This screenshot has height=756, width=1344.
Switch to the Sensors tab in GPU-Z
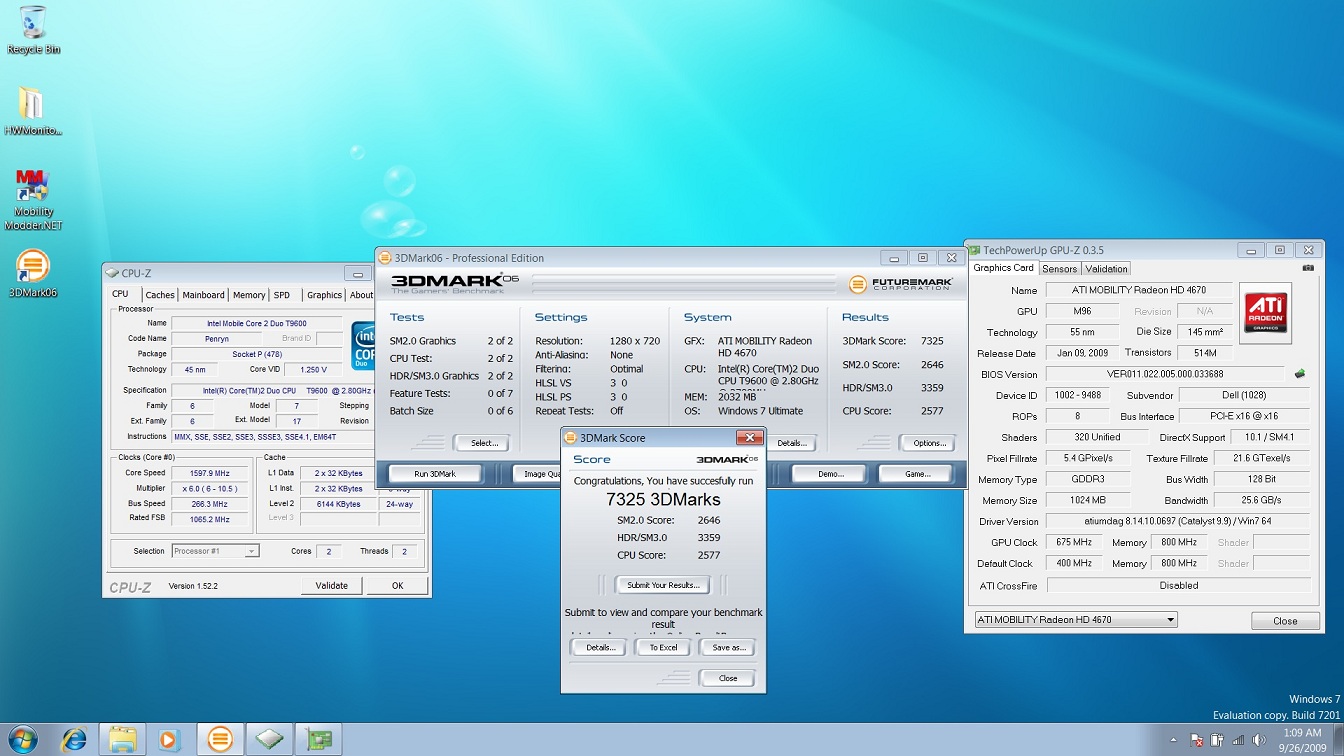coord(1059,268)
